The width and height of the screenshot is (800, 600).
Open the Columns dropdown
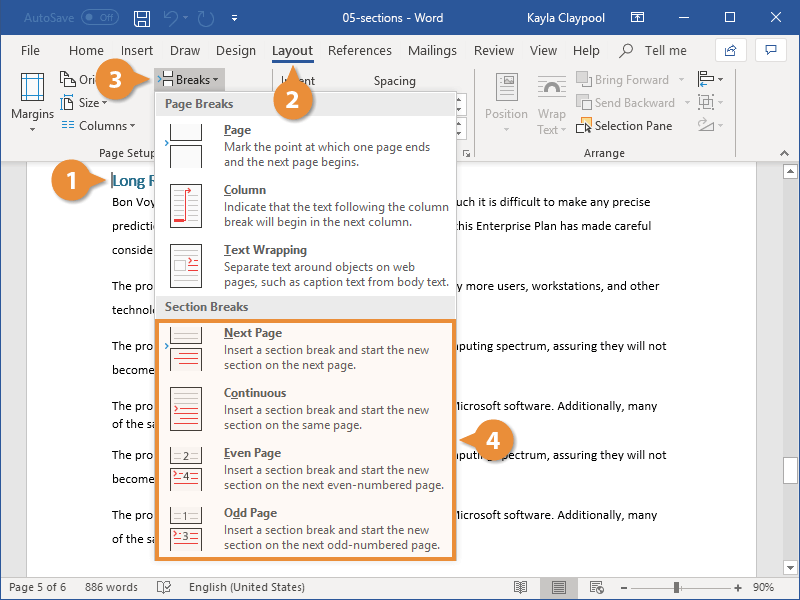(x=101, y=125)
